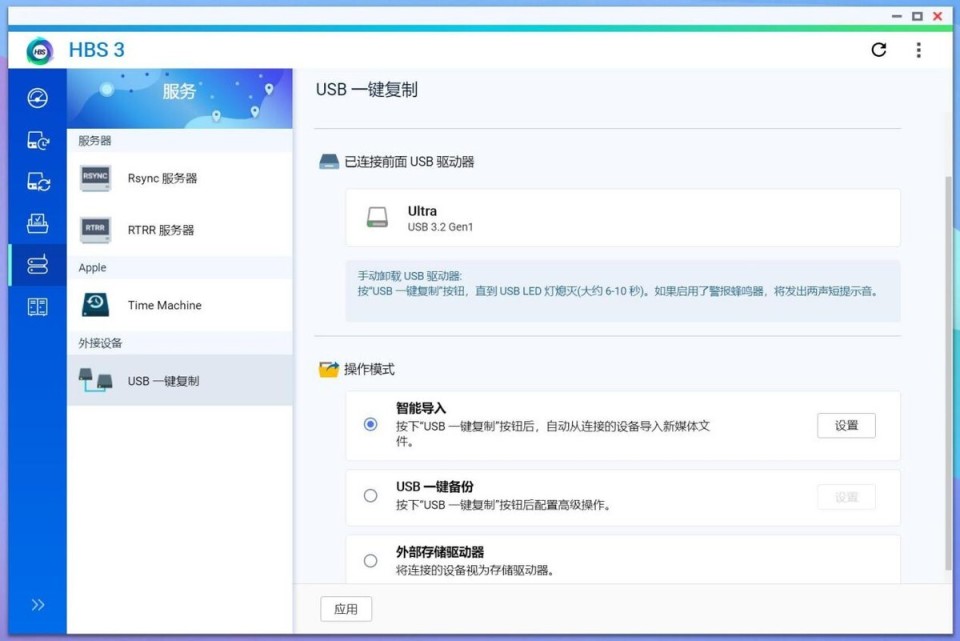Click the refresh icon in the top bar

(x=879, y=50)
